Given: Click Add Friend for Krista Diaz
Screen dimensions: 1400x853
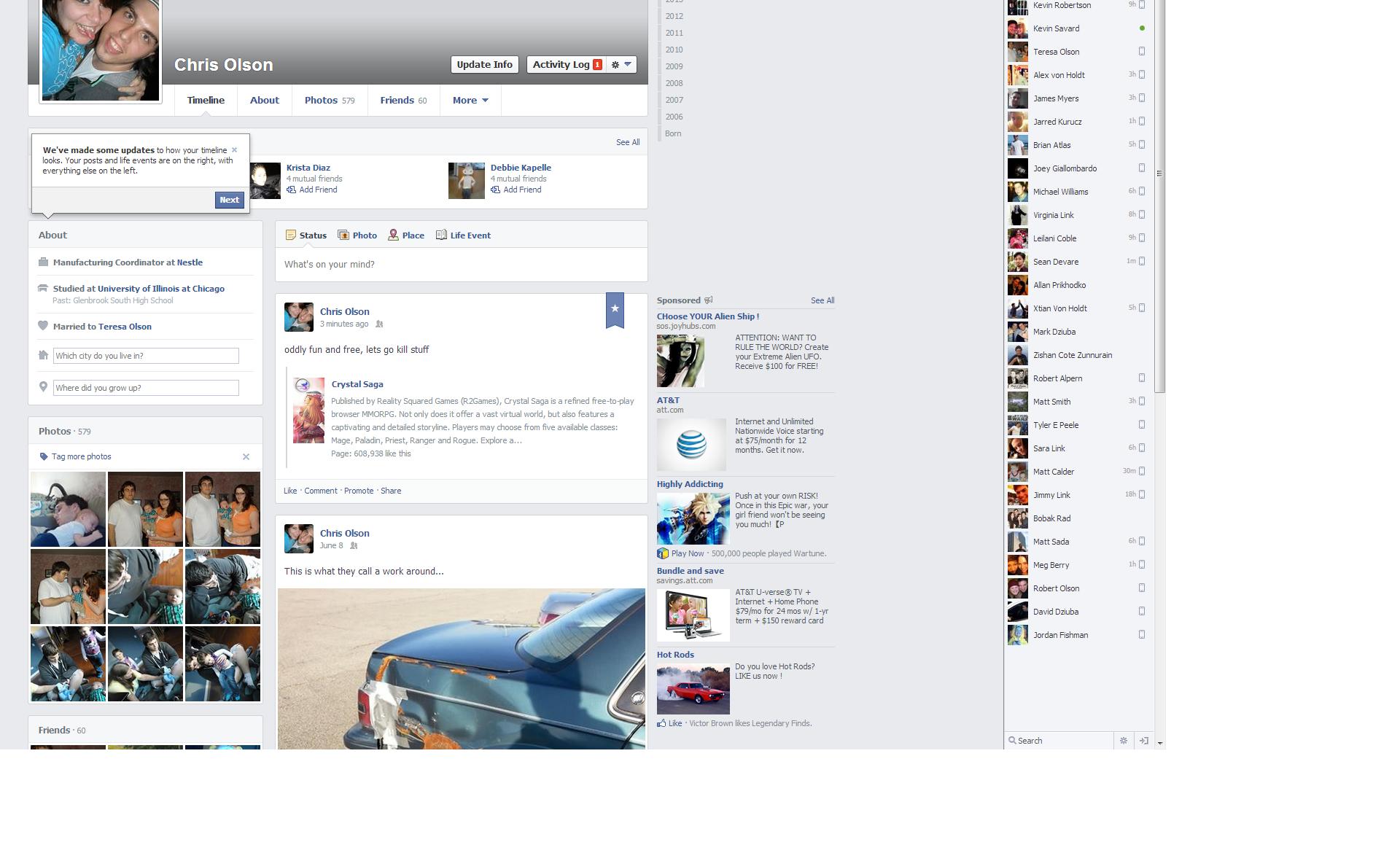Looking at the screenshot, I should (317, 190).
